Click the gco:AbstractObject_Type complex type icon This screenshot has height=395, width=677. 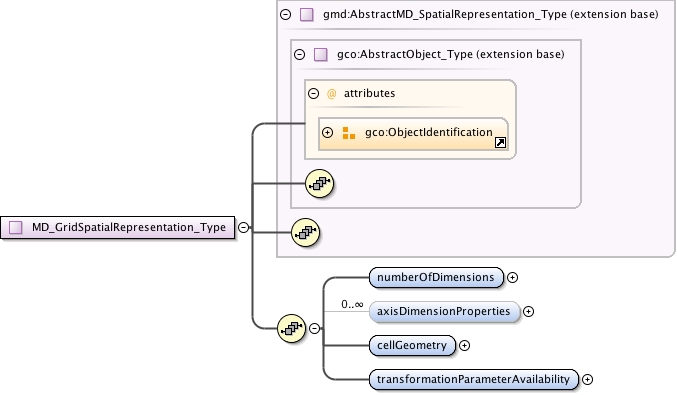[321, 54]
